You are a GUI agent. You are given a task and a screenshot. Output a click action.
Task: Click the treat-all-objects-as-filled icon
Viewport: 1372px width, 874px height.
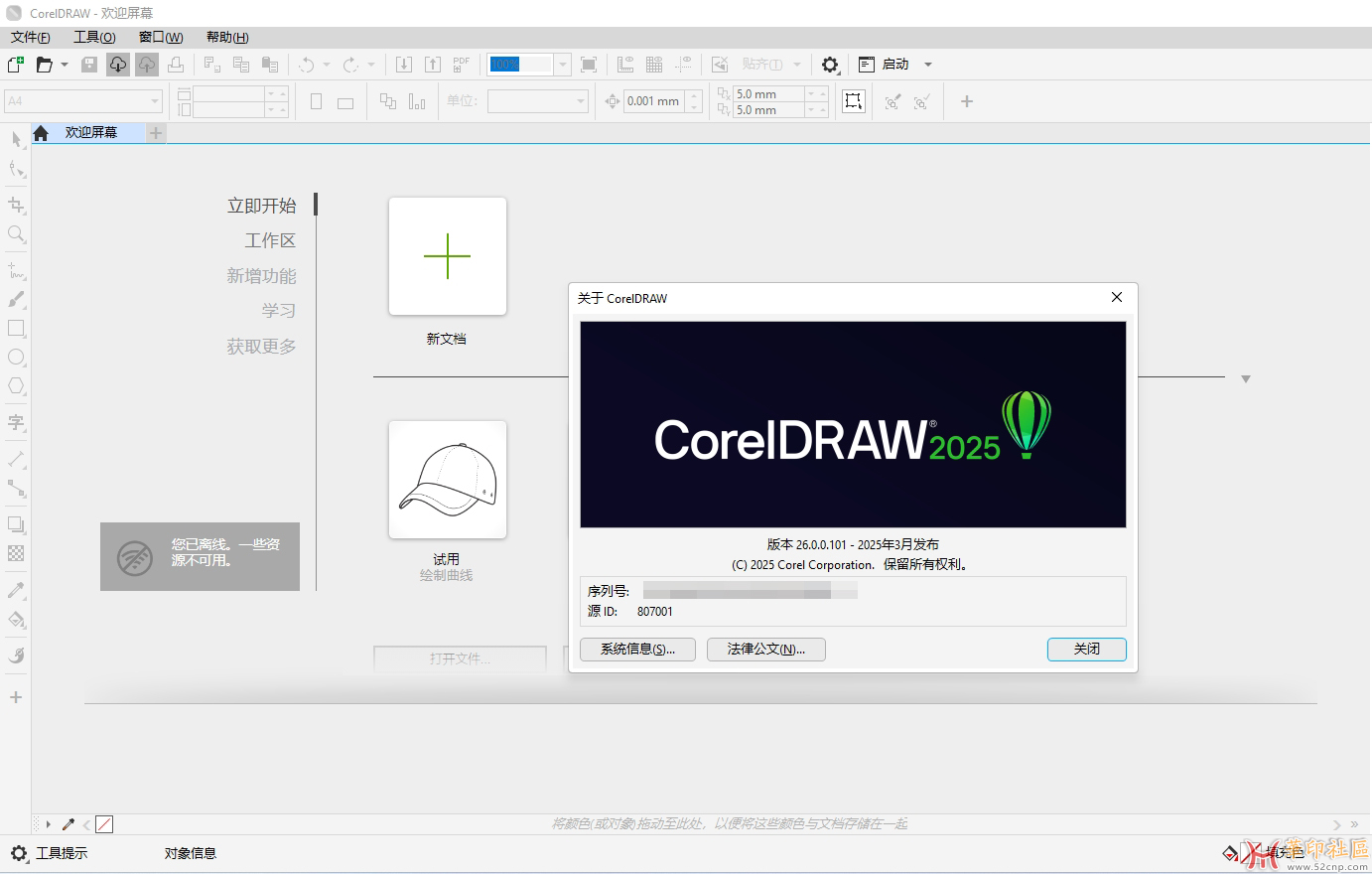(x=854, y=101)
